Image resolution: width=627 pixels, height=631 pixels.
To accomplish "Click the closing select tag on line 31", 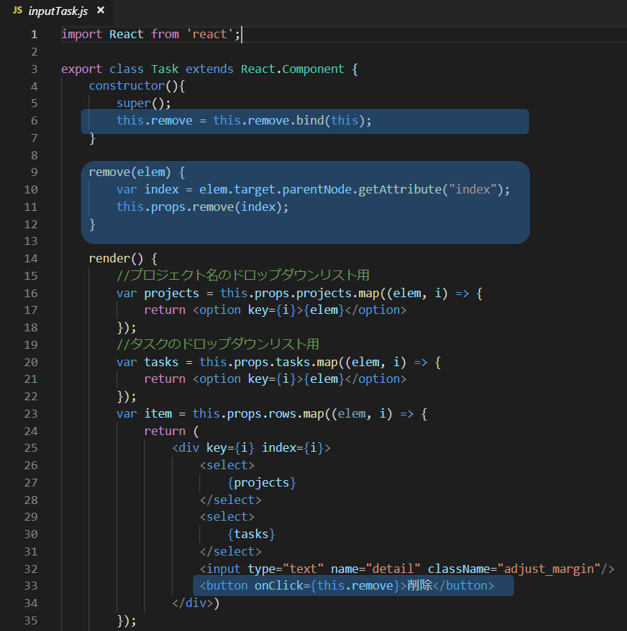I will coord(231,551).
